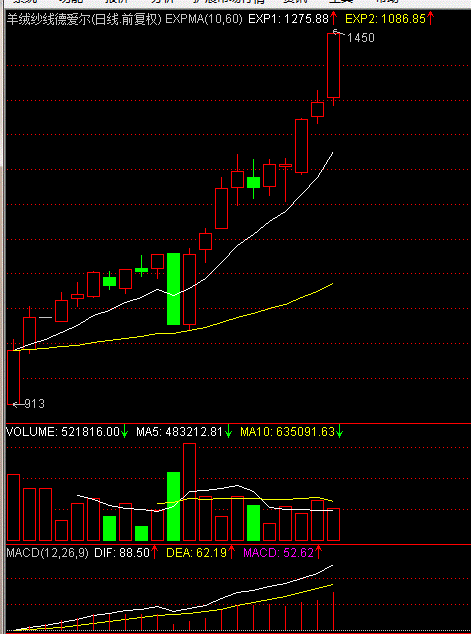Click the VOLUME: 521816.00 readout
Screen dimensions: 471x634
coord(63,432)
